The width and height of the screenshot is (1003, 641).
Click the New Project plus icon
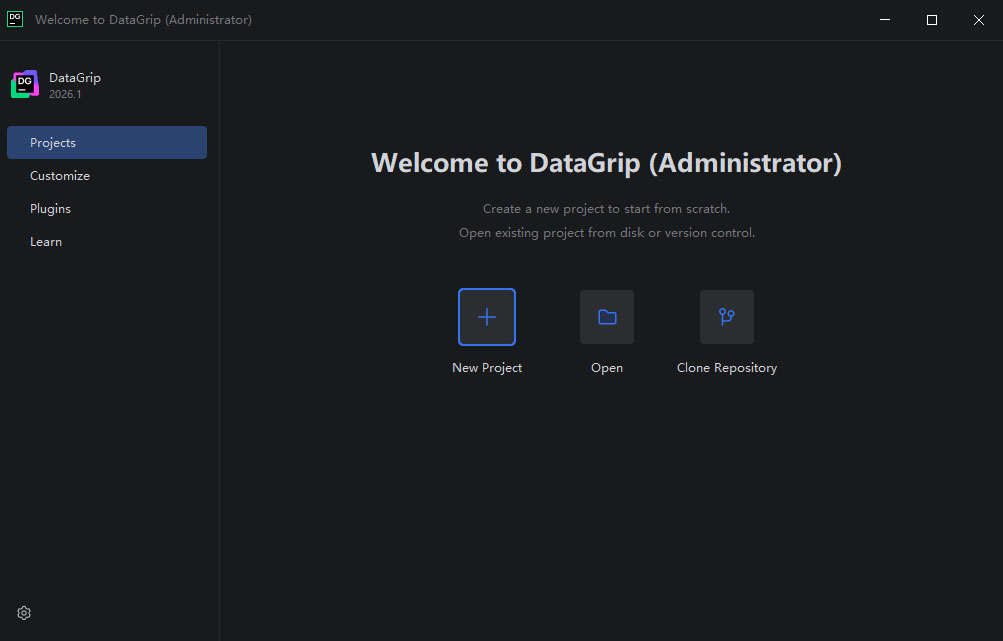click(x=487, y=317)
